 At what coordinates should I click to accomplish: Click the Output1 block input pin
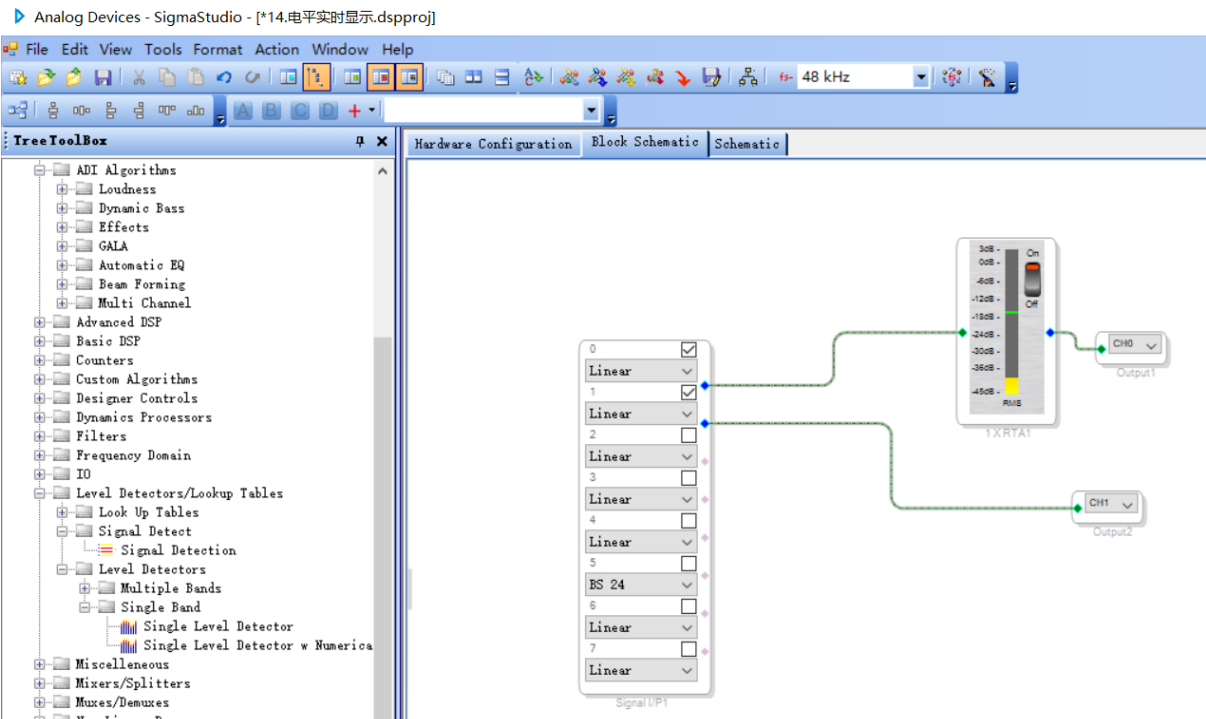pyautogui.click(x=1101, y=348)
